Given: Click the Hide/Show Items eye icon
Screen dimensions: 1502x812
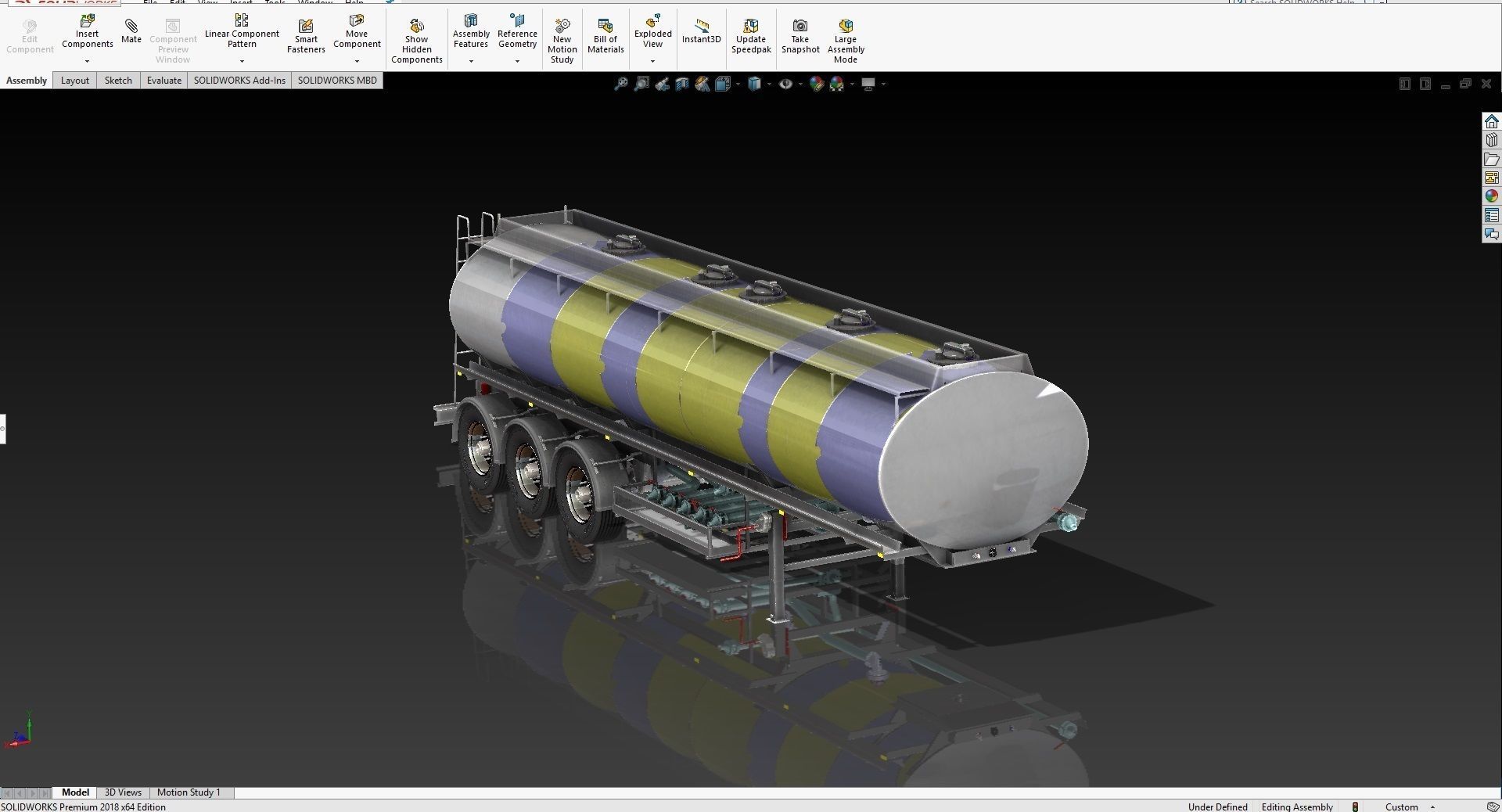Looking at the screenshot, I should coord(786,84).
